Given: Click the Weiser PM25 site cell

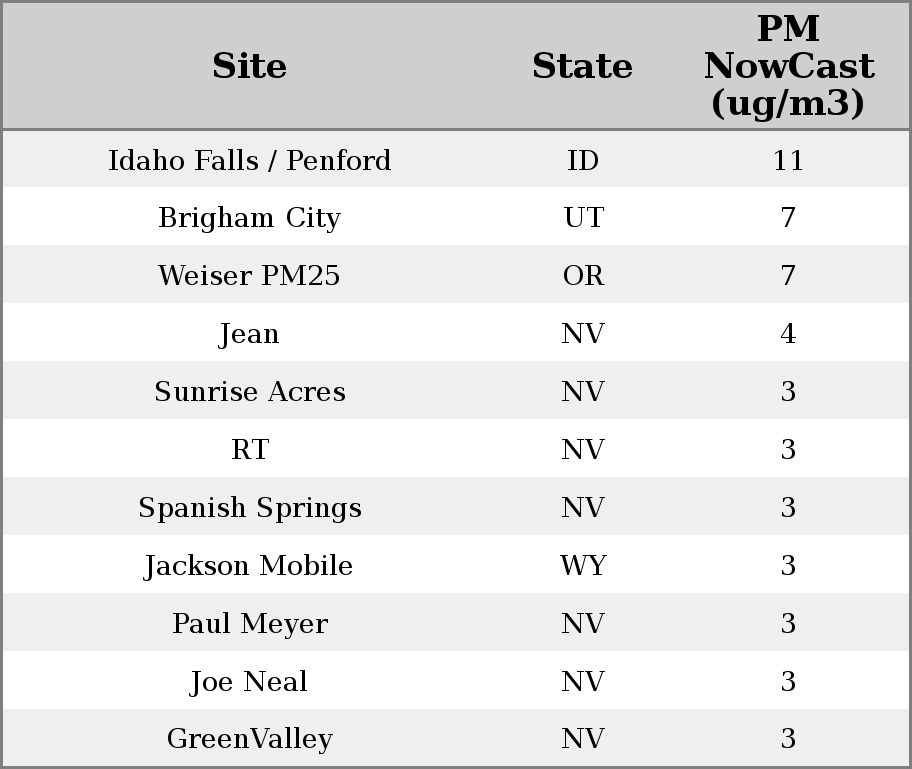Looking at the screenshot, I should point(249,276).
